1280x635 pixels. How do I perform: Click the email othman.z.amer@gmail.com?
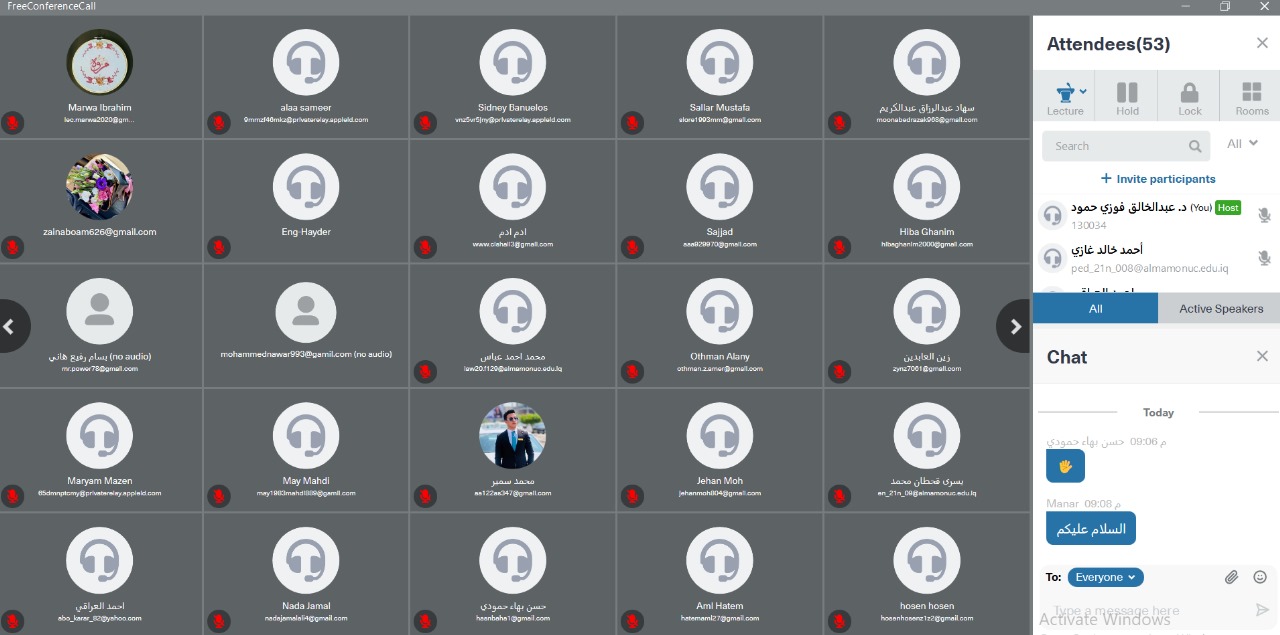(x=720, y=369)
